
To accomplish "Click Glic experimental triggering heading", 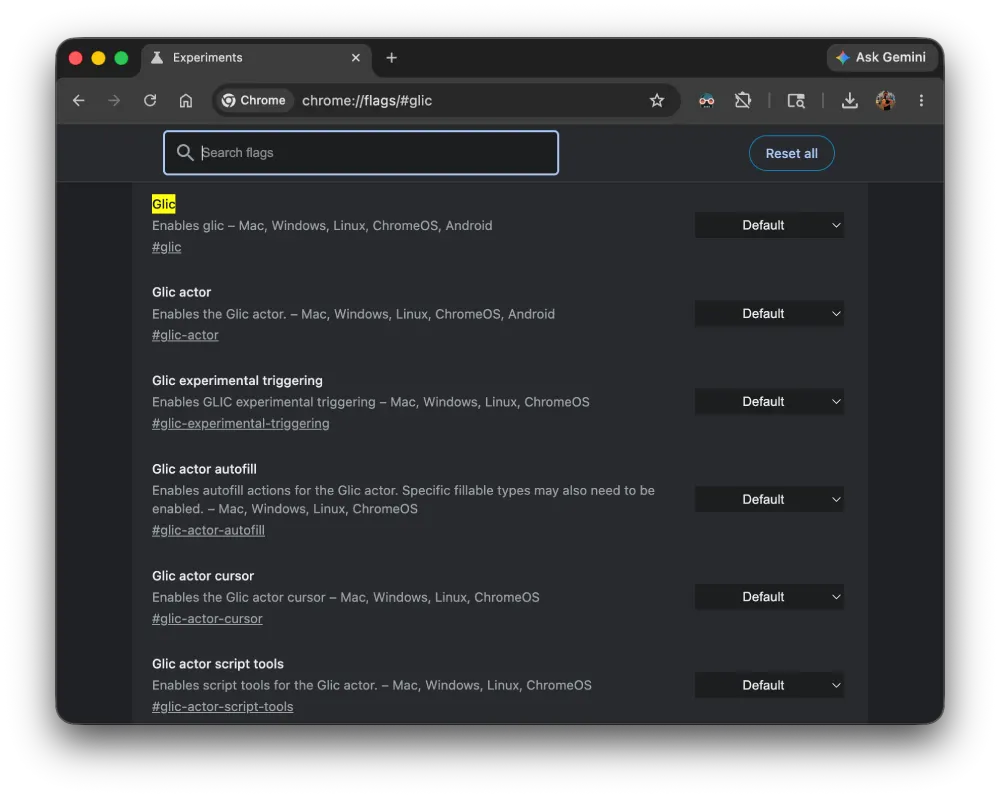I will coord(237,381).
